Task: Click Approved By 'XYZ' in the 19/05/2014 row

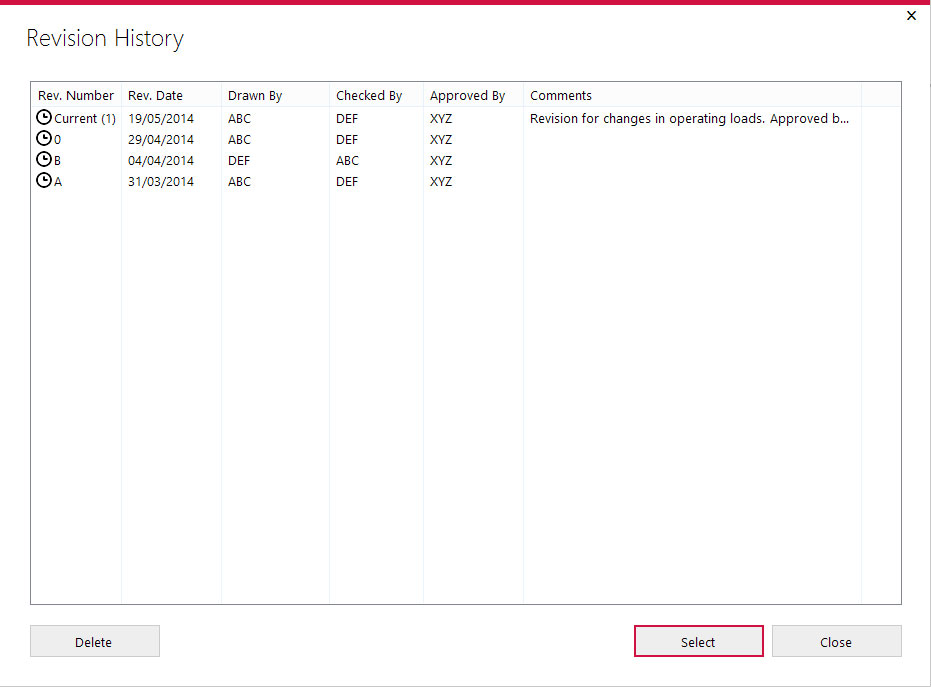Action: pyautogui.click(x=441, y=119)
